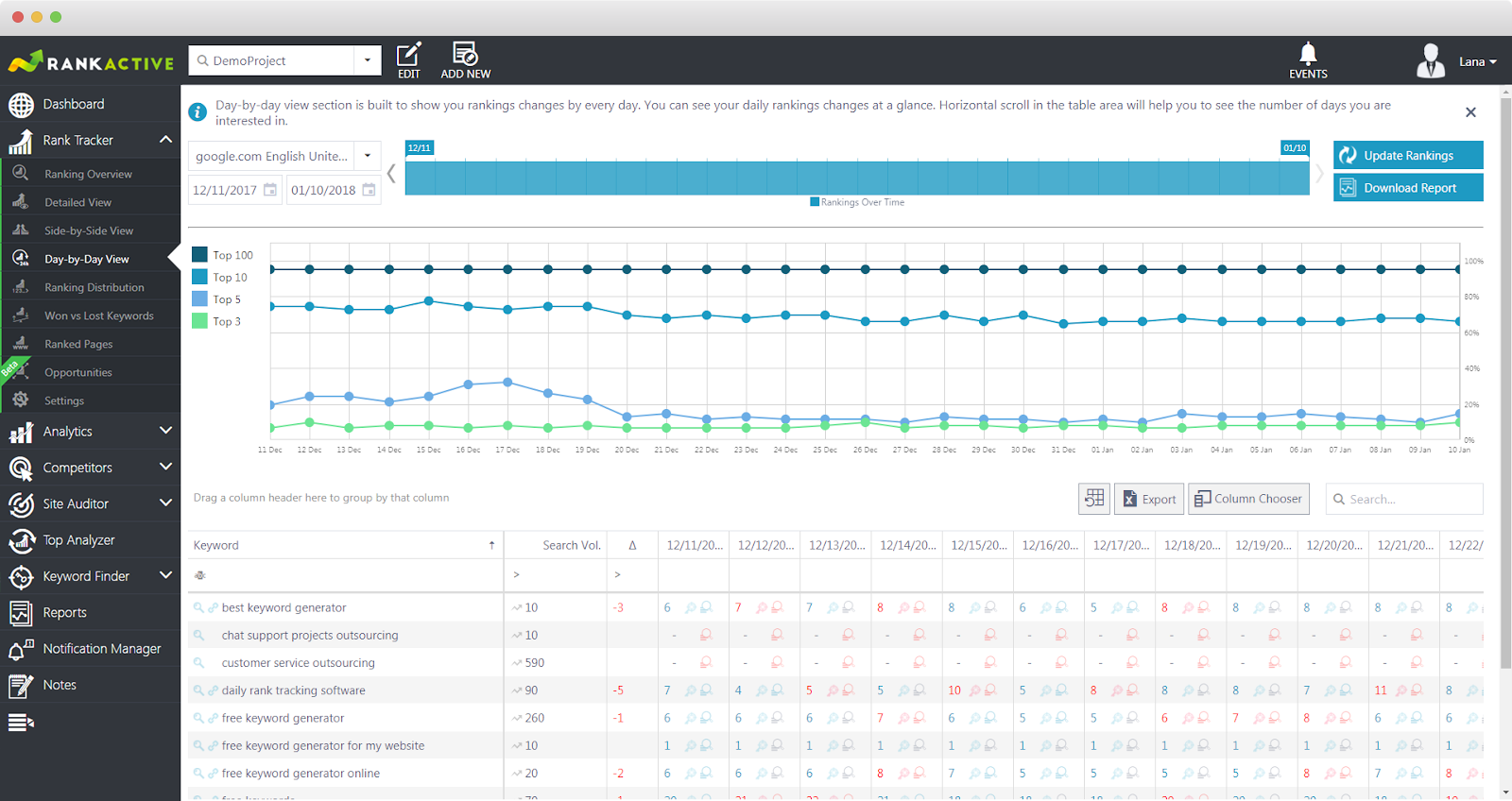This screenshot has height=801, width=1512.
Task: Click the table layout toggle icon
Action: coord(1094,499)
